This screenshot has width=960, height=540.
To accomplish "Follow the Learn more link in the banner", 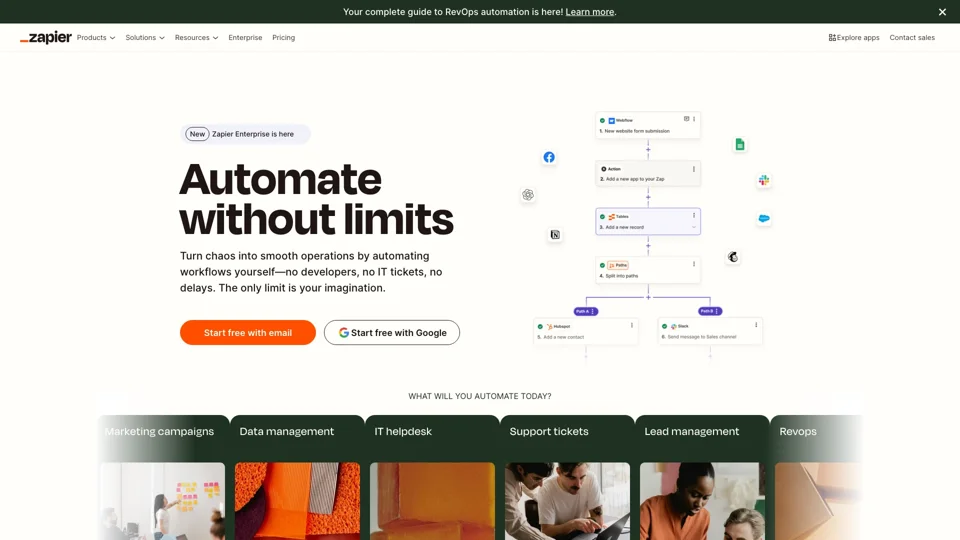I will tap(590, 12).
